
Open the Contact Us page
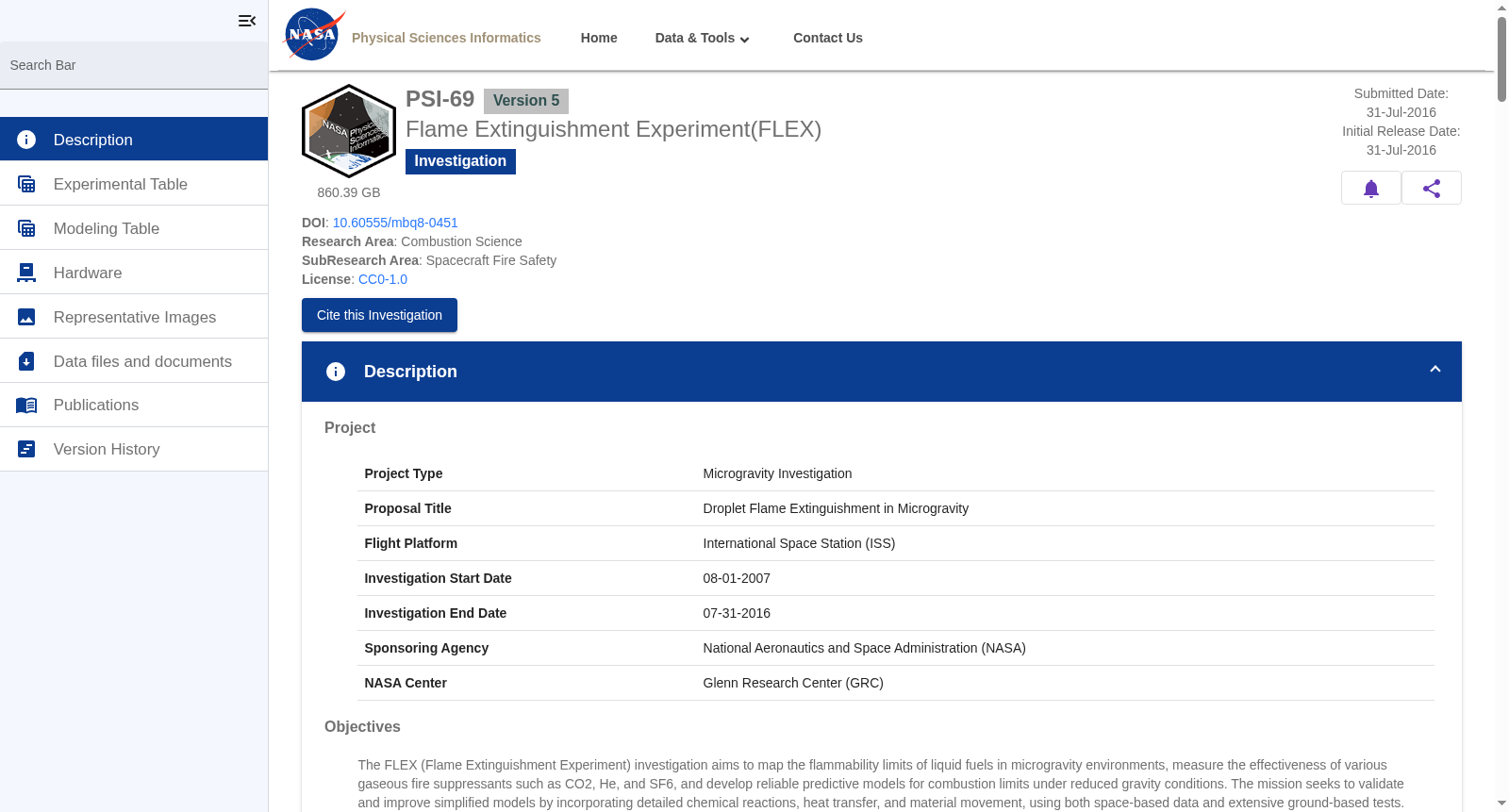[x=828, y=38]
